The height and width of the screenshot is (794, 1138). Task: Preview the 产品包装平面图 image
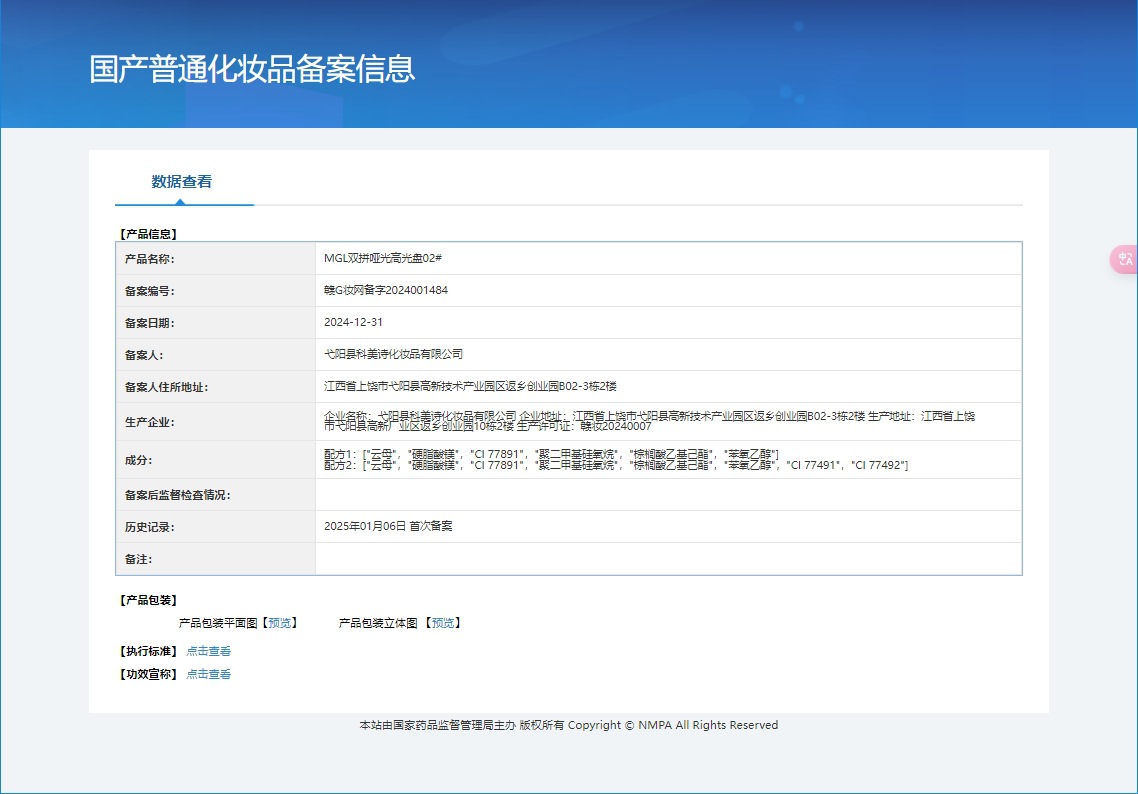[279, 623]
